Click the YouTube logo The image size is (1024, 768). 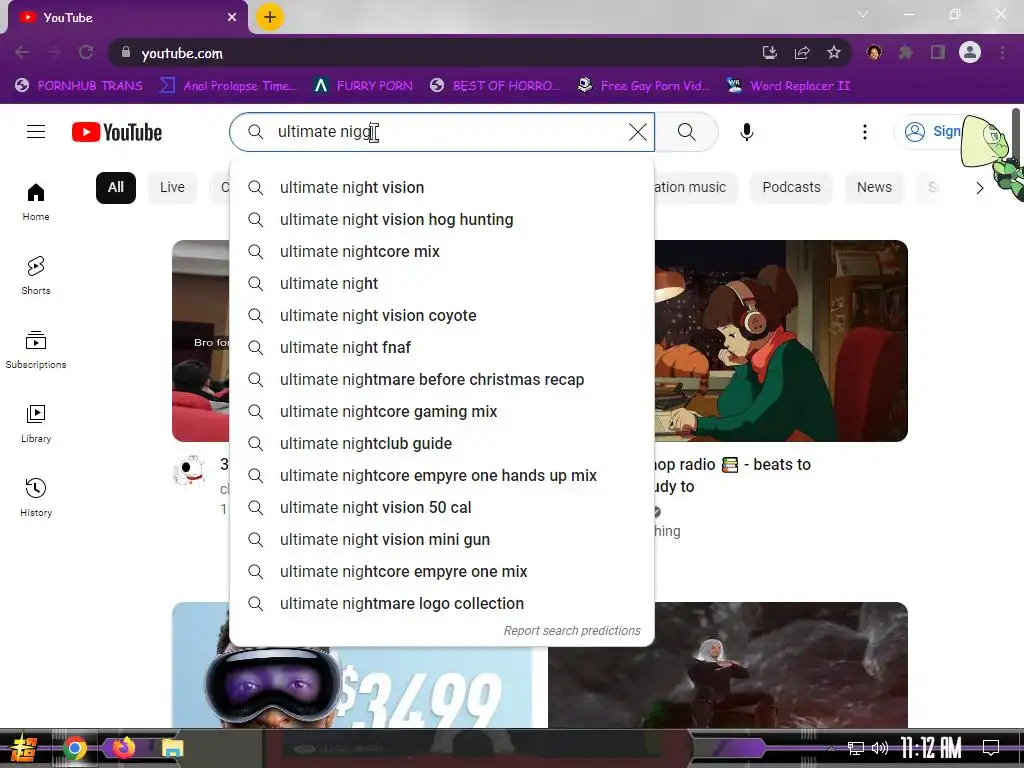[x=117, y=133]
